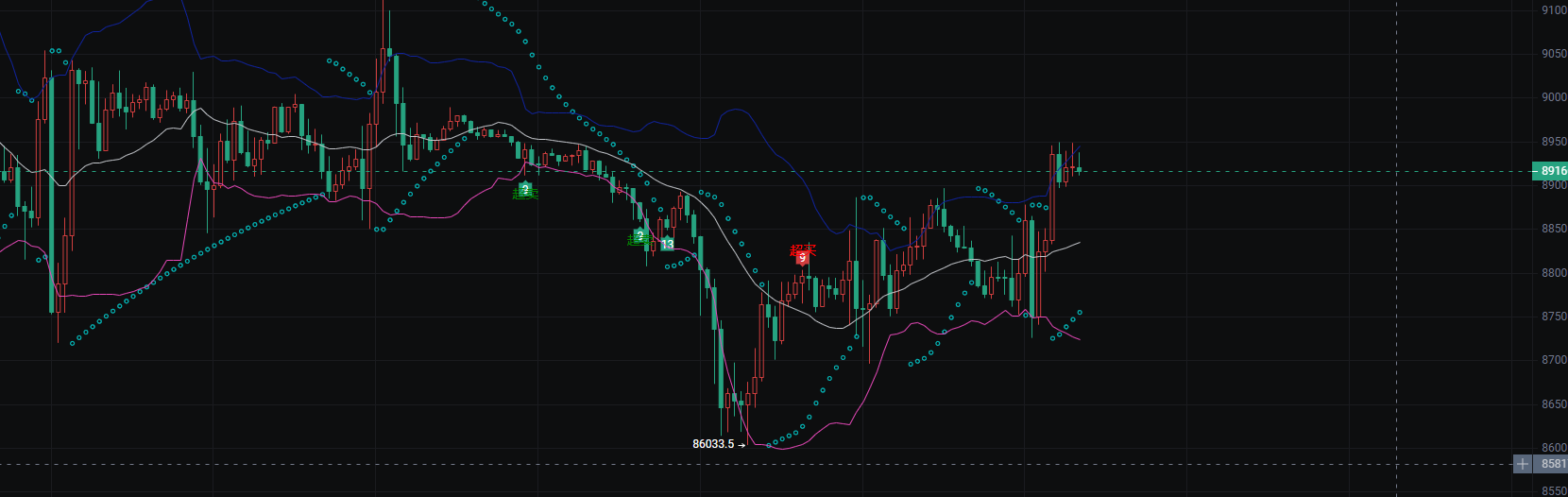Select the gray 8581 crosshair price label
This screenshot has width=1568, height=497.
(x=1553, y=464)
